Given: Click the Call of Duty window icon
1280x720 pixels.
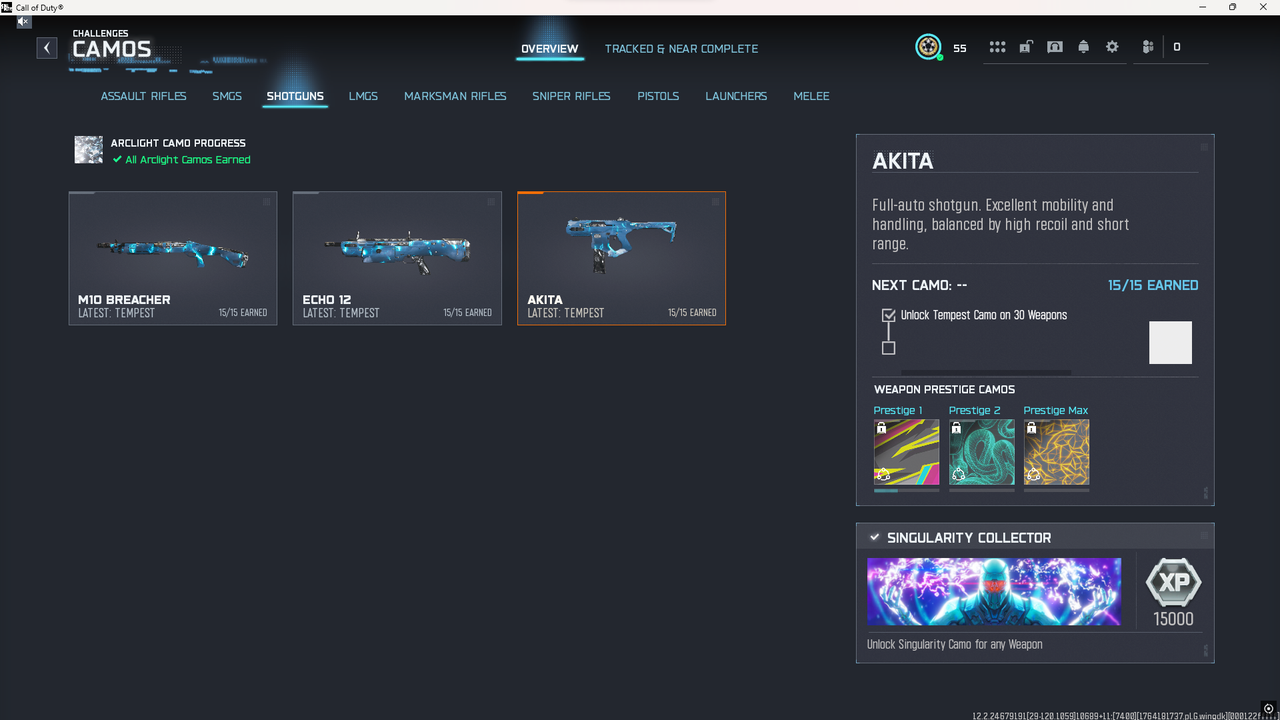Looking at the screenshot, I should pos(7,7).
